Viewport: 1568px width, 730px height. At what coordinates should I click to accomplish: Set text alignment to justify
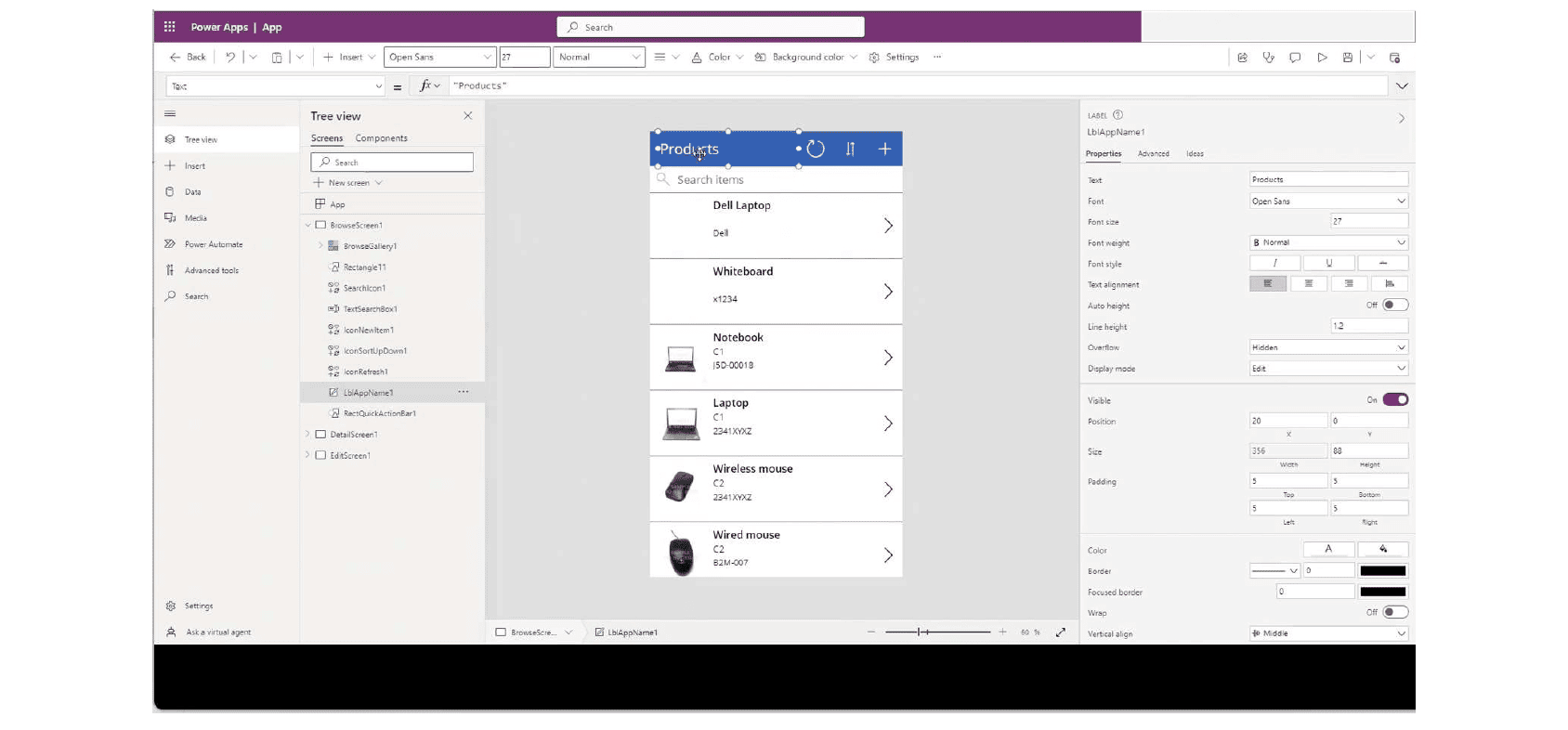(x=1390, y=283)
